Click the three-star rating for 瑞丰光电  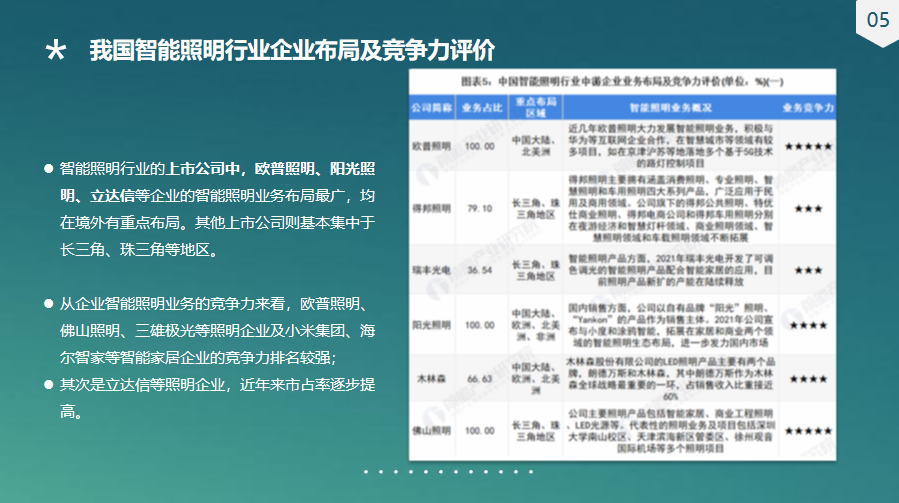tap(808, 270)
